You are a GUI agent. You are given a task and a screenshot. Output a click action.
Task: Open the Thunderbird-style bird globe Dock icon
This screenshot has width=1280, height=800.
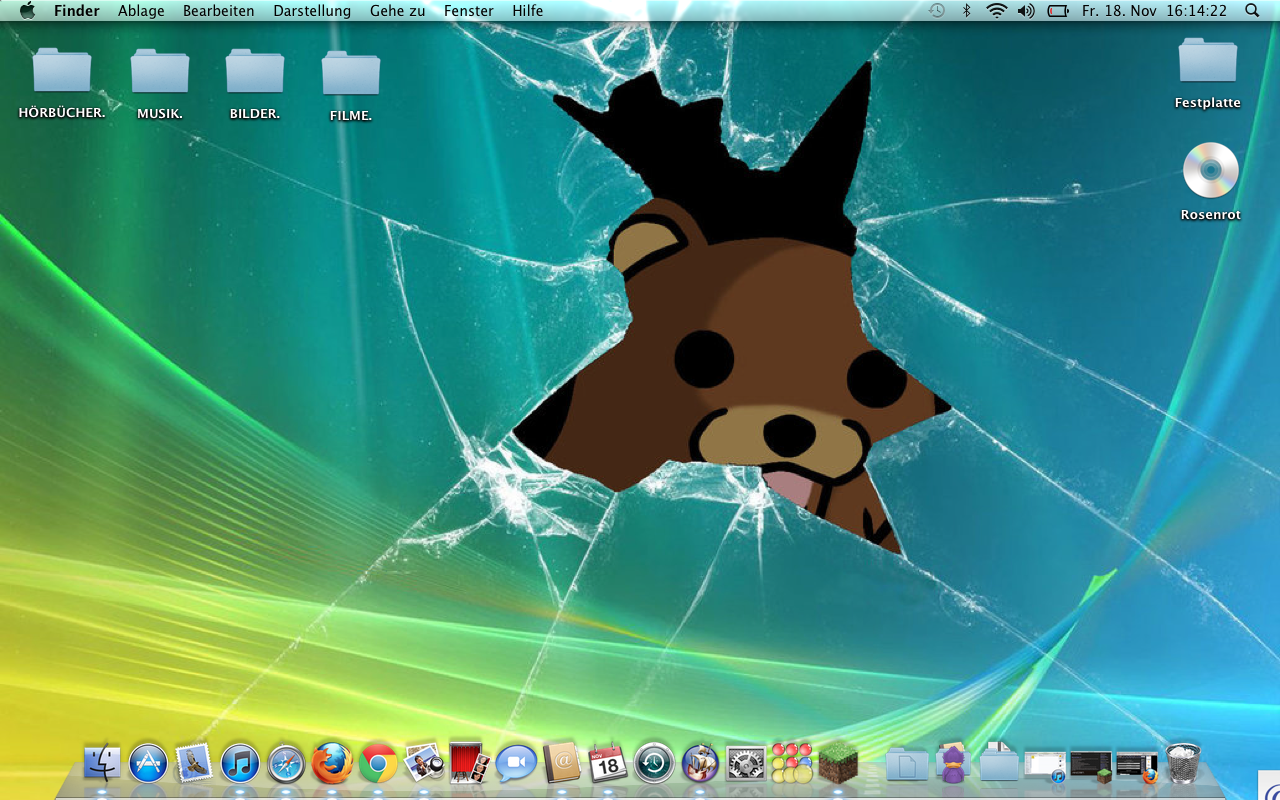(x=700, y=764)
